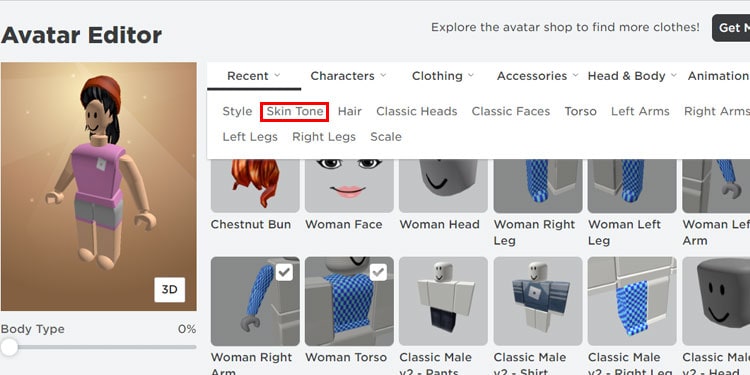Select Classic Male v2 - Shirt thumbnail
750x375 pixels.
pyautogui.click(x=538, y=301)
